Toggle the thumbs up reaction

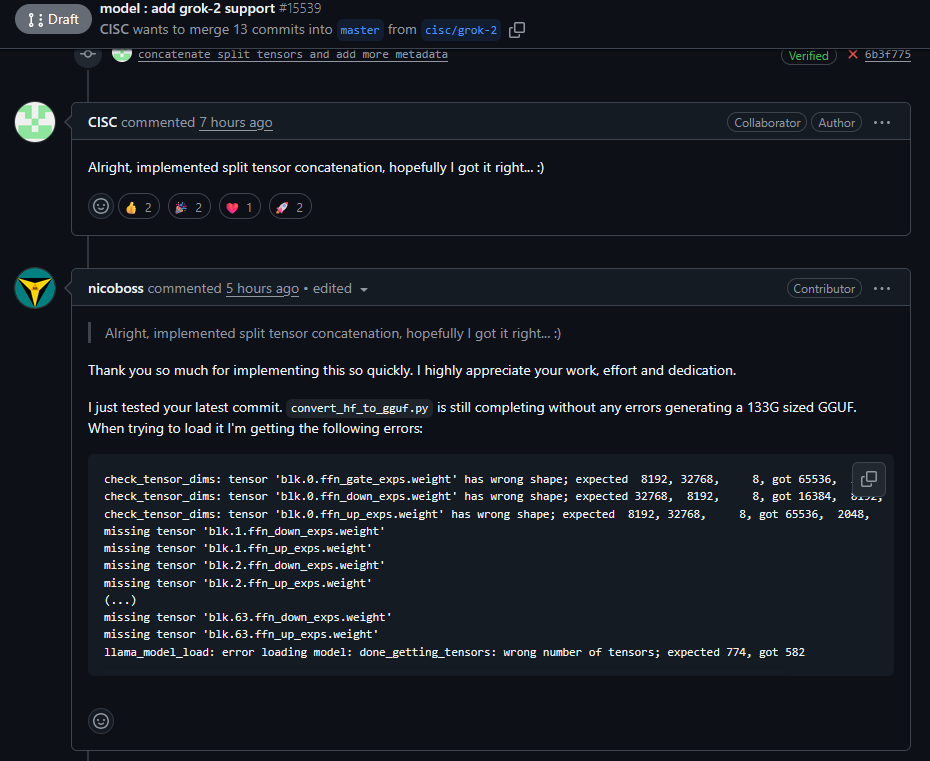139,207
